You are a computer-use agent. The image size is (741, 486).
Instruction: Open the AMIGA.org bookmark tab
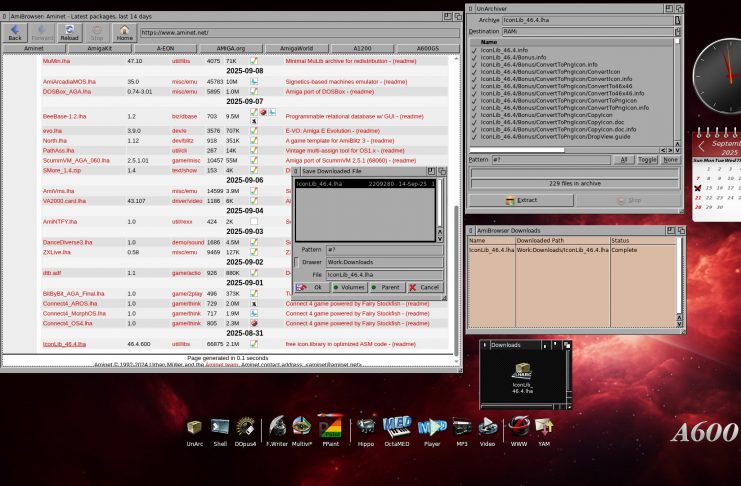(x=231, y=48)
